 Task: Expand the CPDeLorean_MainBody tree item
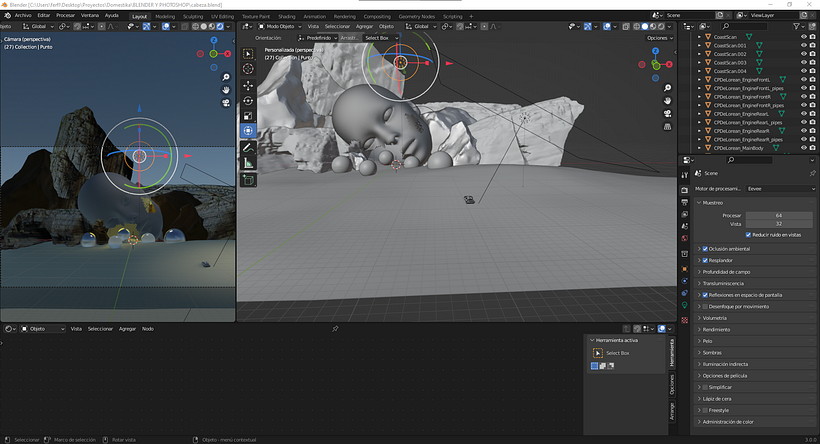tap(699, 148)
